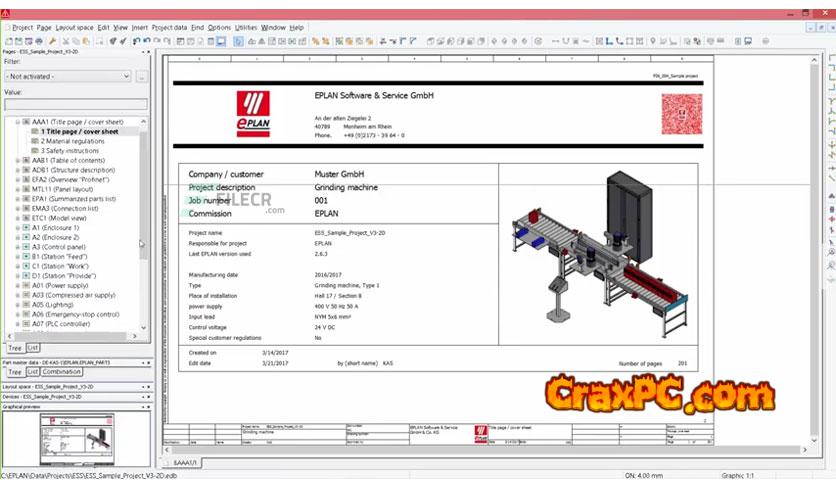Click the location pin toolbar icon

tap(653, 41)
